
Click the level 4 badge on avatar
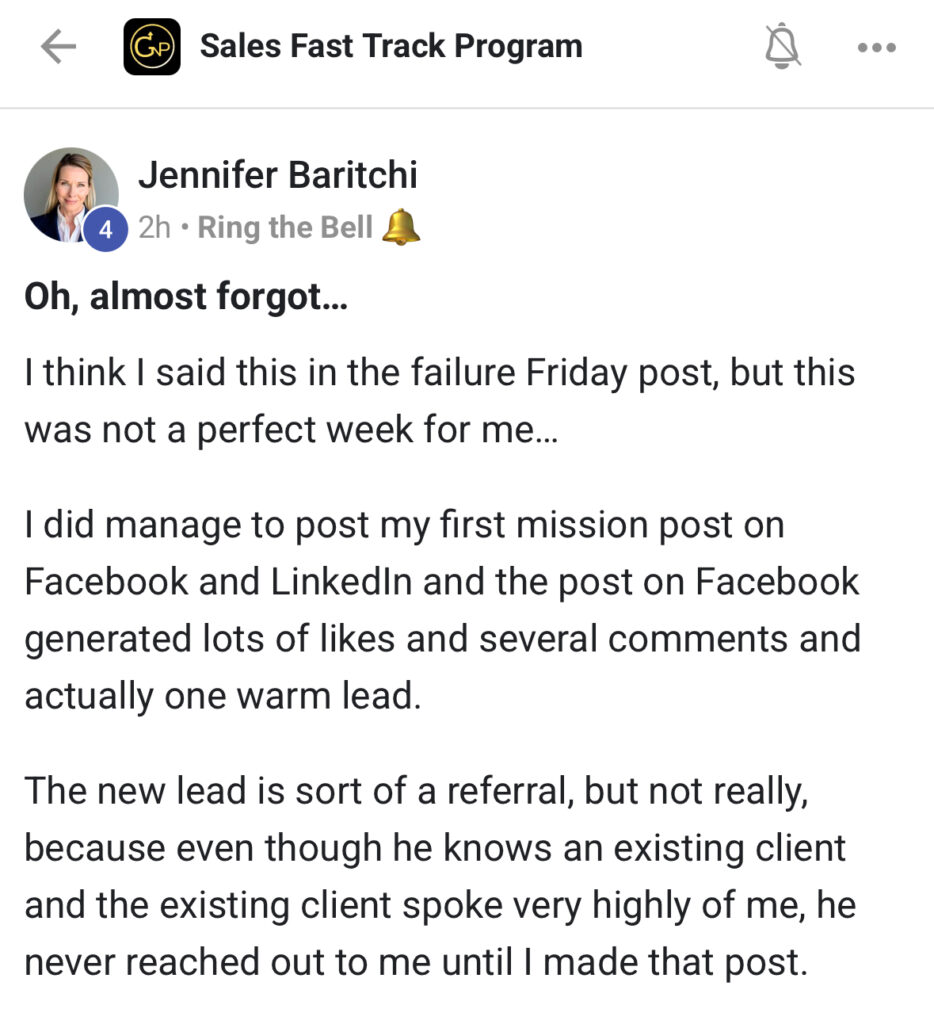pyautogui.click(x=105, y=230)
